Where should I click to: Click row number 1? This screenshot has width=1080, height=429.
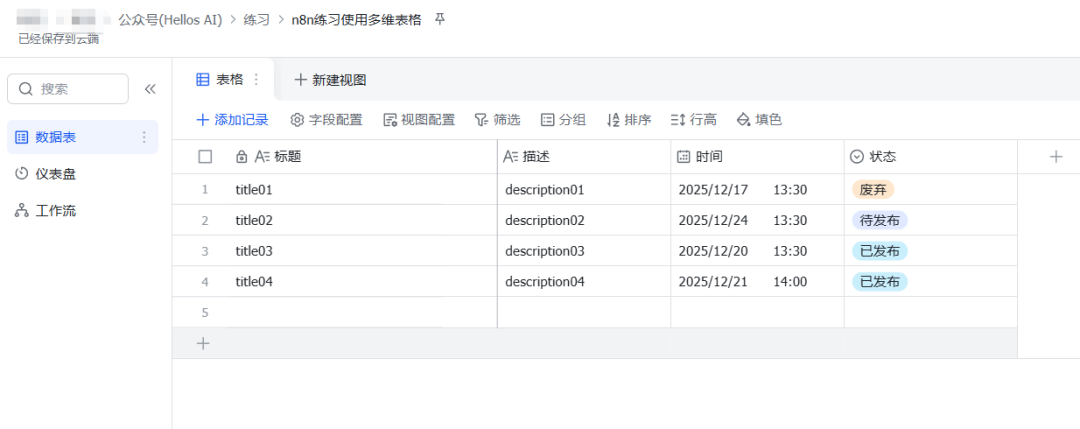tap(205, 189)
